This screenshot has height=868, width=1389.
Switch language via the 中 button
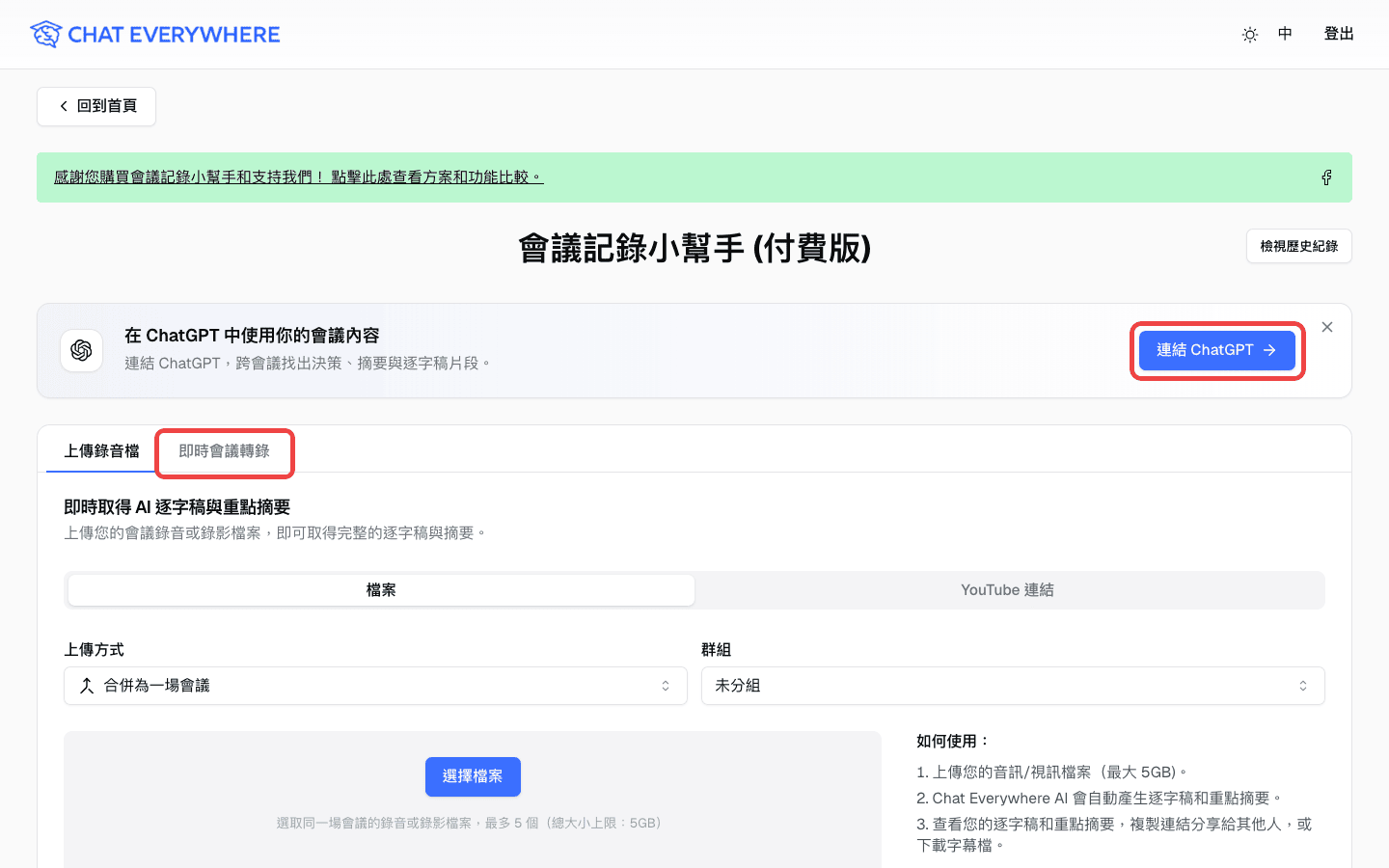coord(1285,34)
